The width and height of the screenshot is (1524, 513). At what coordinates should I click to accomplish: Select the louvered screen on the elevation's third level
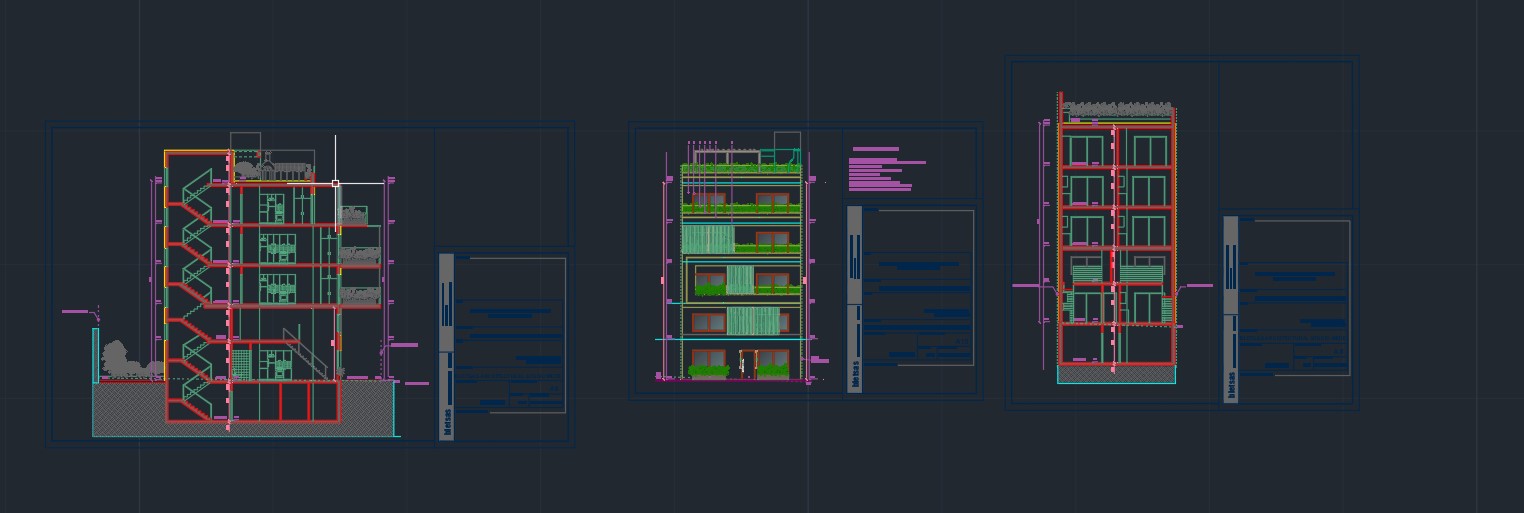(x=708, y=239)
